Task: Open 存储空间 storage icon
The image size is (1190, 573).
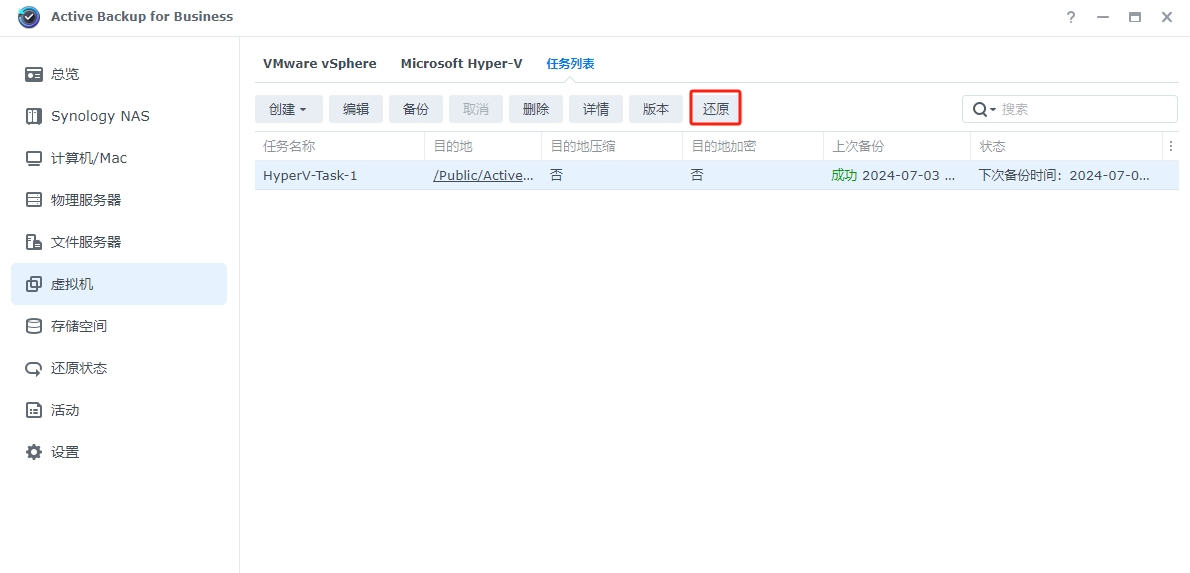Action: coord(34,326)
